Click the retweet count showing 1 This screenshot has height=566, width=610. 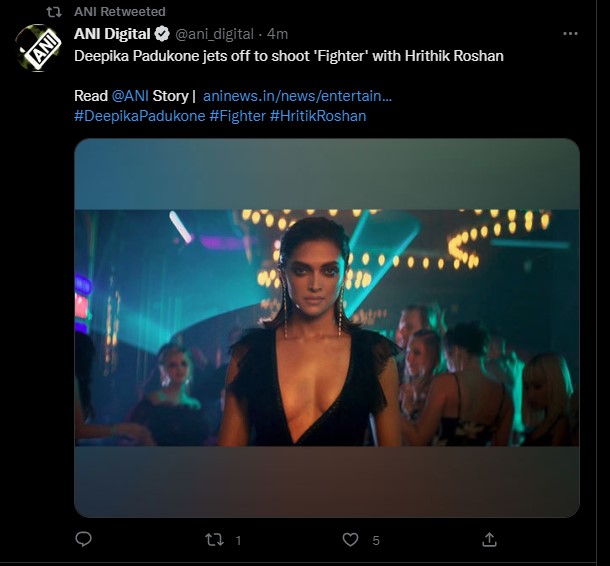238,541
